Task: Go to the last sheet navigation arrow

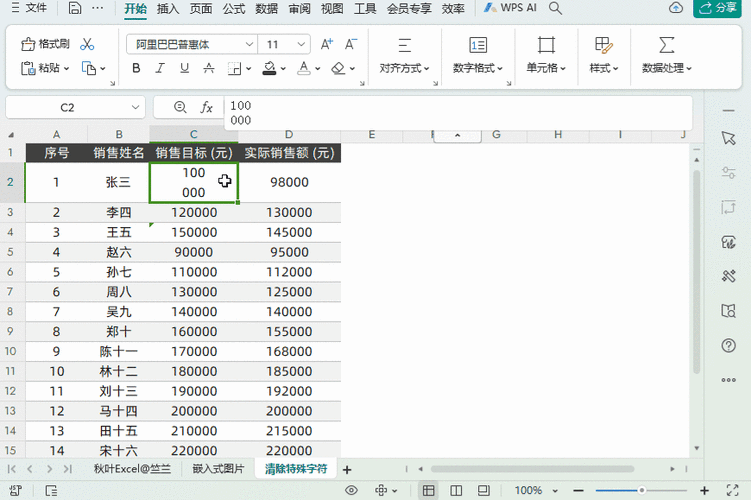Action: [x=68, y=469]
